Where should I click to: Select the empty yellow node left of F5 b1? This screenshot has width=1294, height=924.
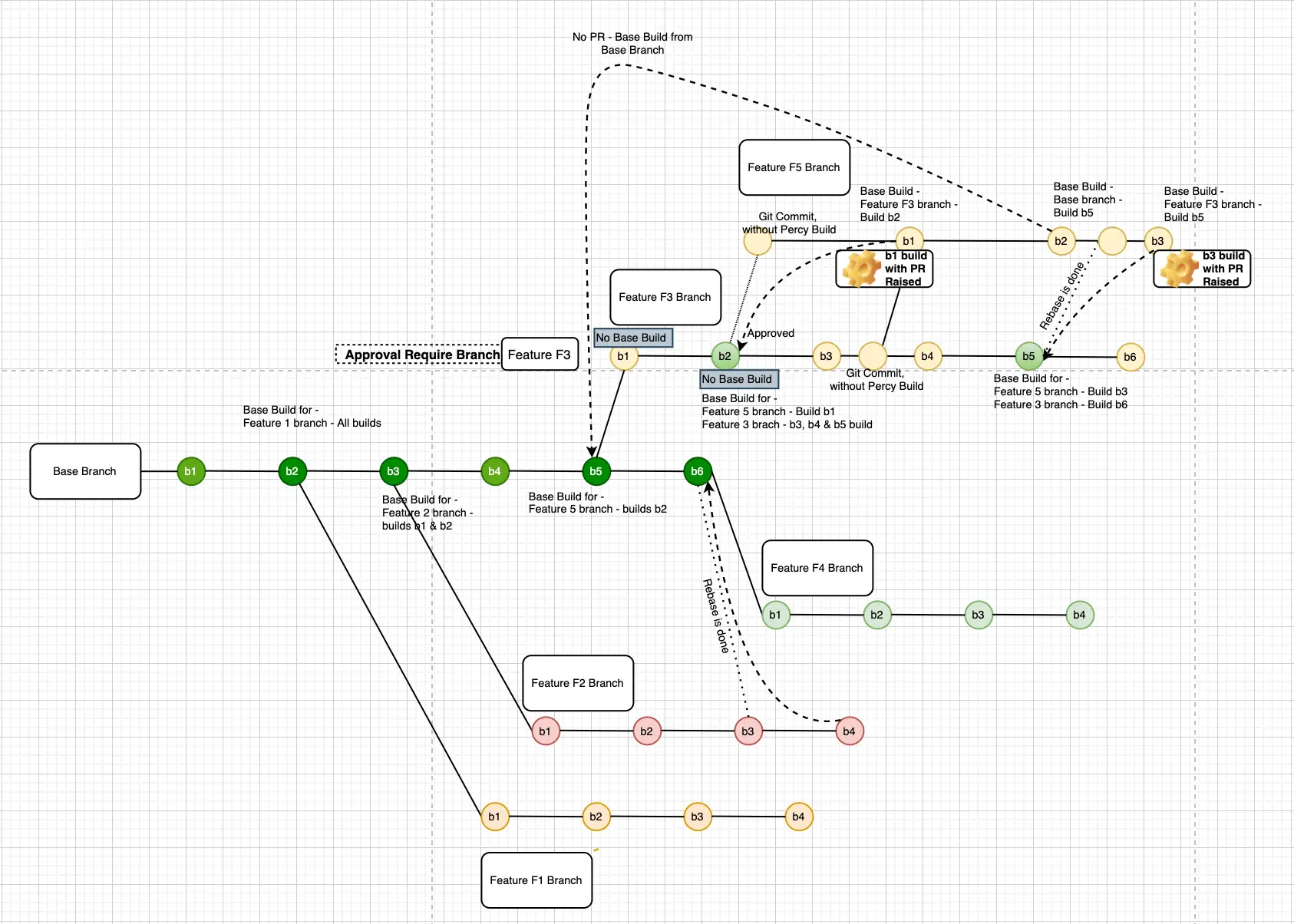[758, 241]
